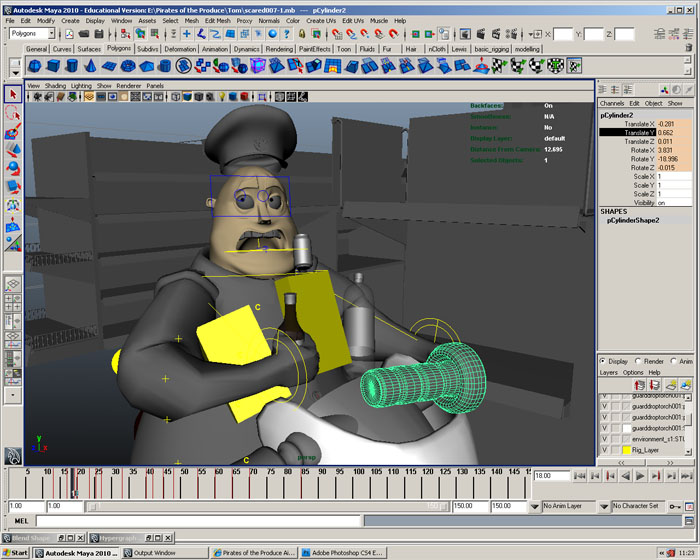Render current frame clapperboard icon
700x560 pixels.
coord(480,34)
